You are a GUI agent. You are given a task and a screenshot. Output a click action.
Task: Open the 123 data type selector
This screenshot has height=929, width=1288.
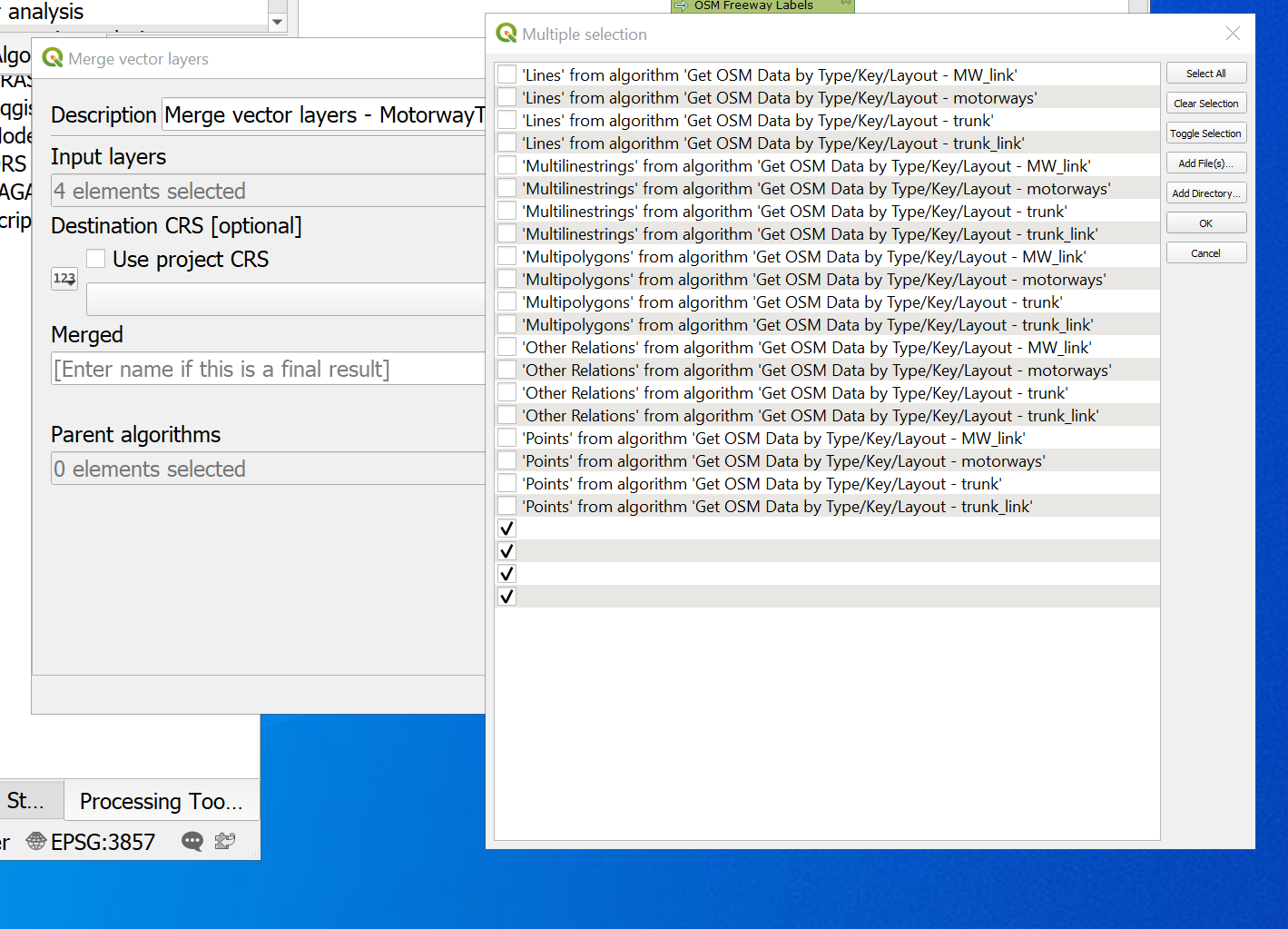click(64, 278)
